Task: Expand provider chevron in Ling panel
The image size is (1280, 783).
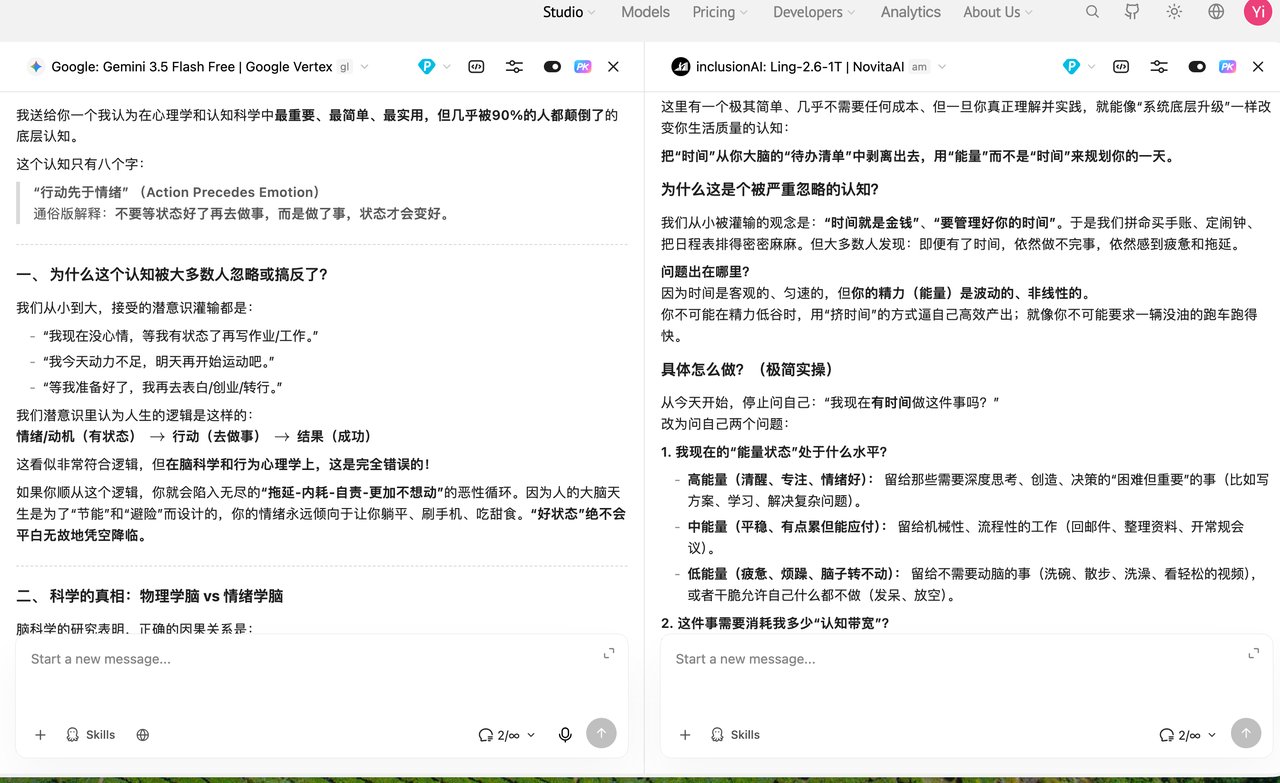Action: pyautogui.click(x=1091, y=67)
